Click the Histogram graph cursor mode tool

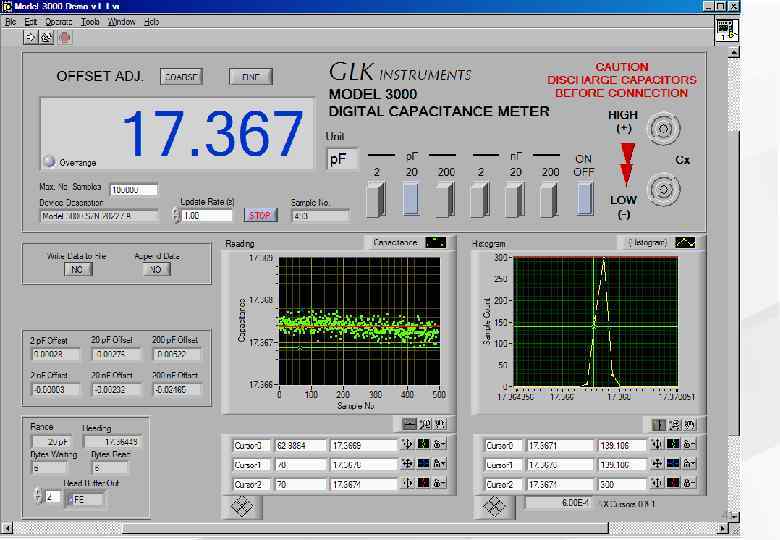658,424
